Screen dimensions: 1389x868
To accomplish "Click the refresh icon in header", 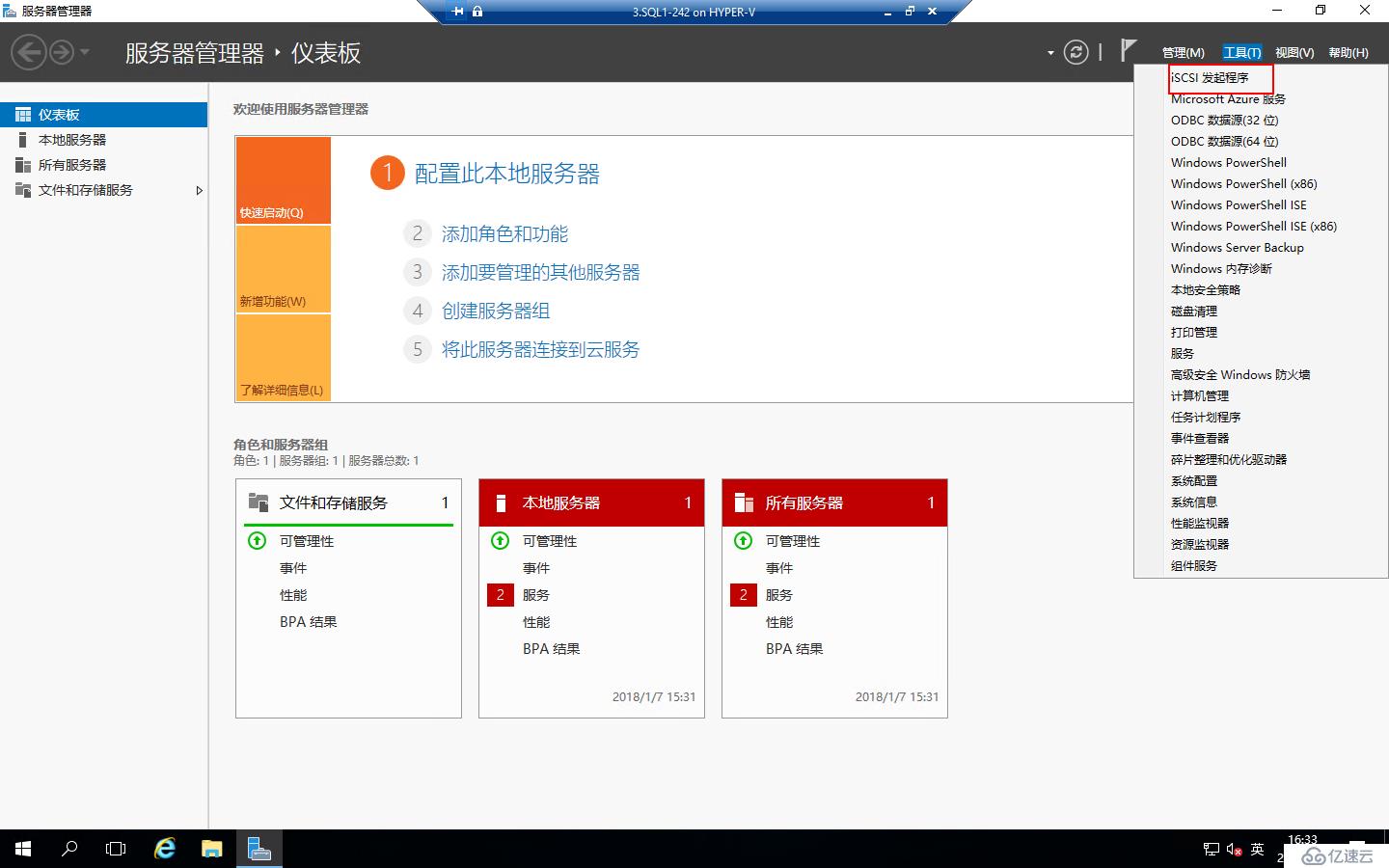I will click(1076, 52).
